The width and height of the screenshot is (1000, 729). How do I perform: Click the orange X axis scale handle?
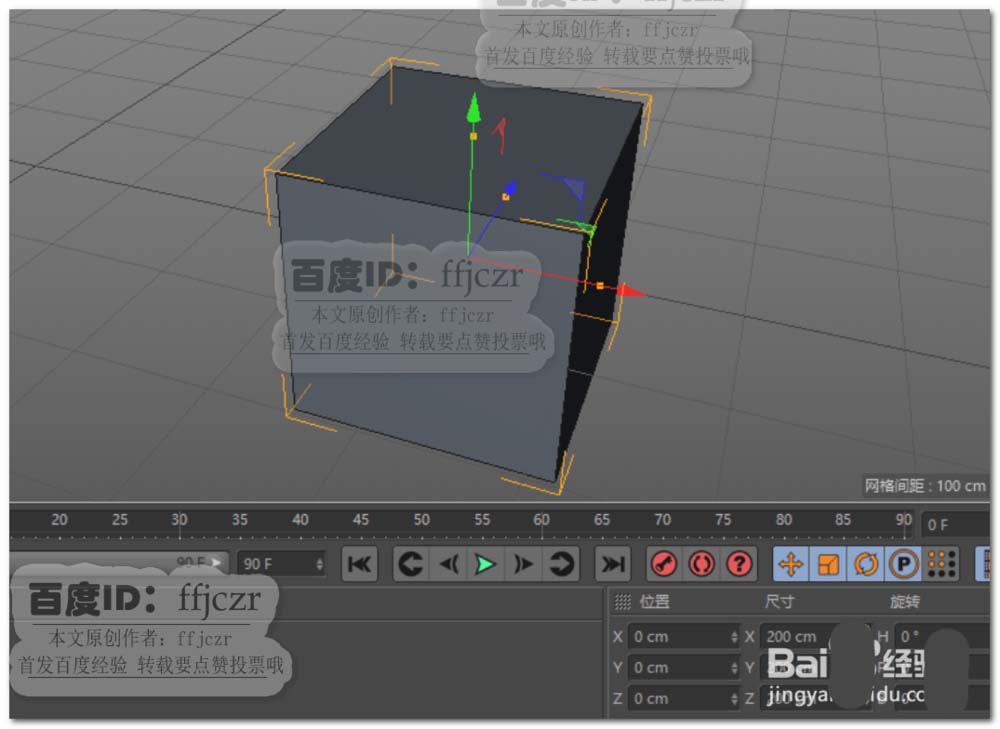pyautogui.click(x=600, y=286)
